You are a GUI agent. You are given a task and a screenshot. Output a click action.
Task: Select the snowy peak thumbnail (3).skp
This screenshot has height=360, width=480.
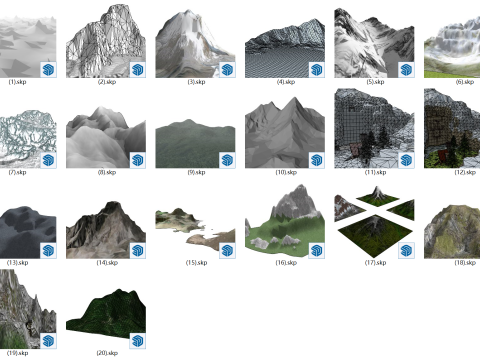195,44
